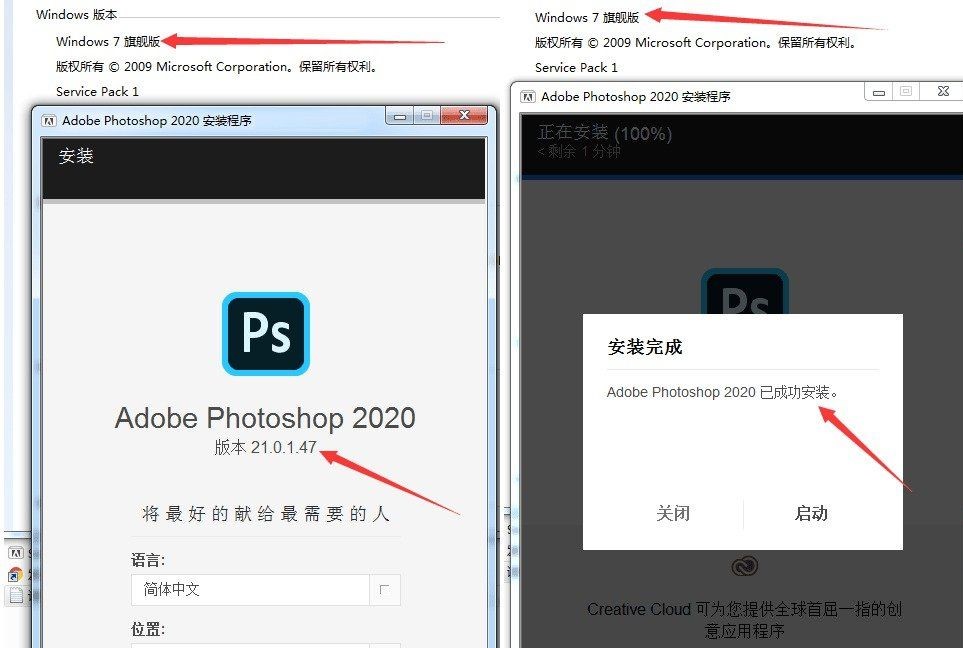
Task: Click the Creative Cloud logo in right installer
Action: (x=744, y=566)
